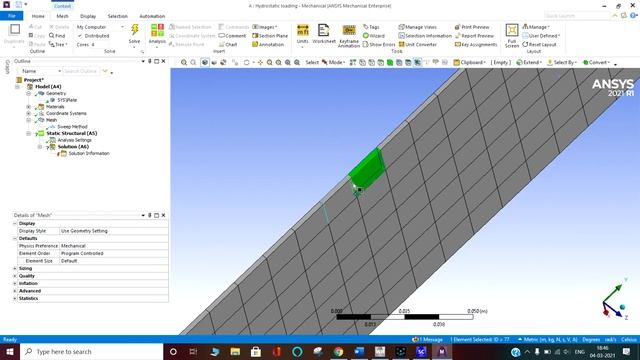Expand the Statistics section in Details
Image resolution: width=640 pixels, height=360 pixels.
click(x=15, y=298)
